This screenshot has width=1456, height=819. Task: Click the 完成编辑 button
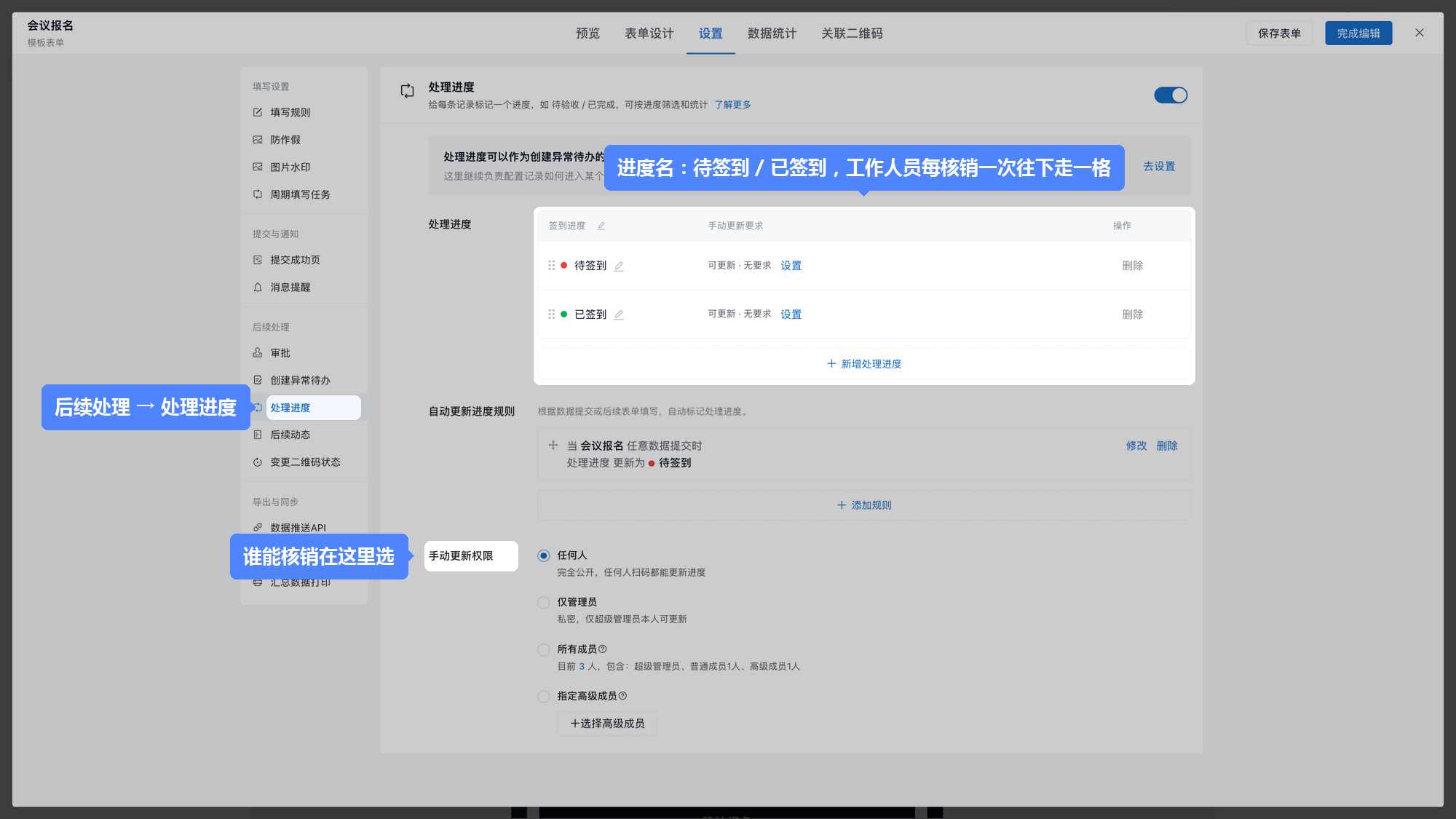click(x=1358, y=33)
